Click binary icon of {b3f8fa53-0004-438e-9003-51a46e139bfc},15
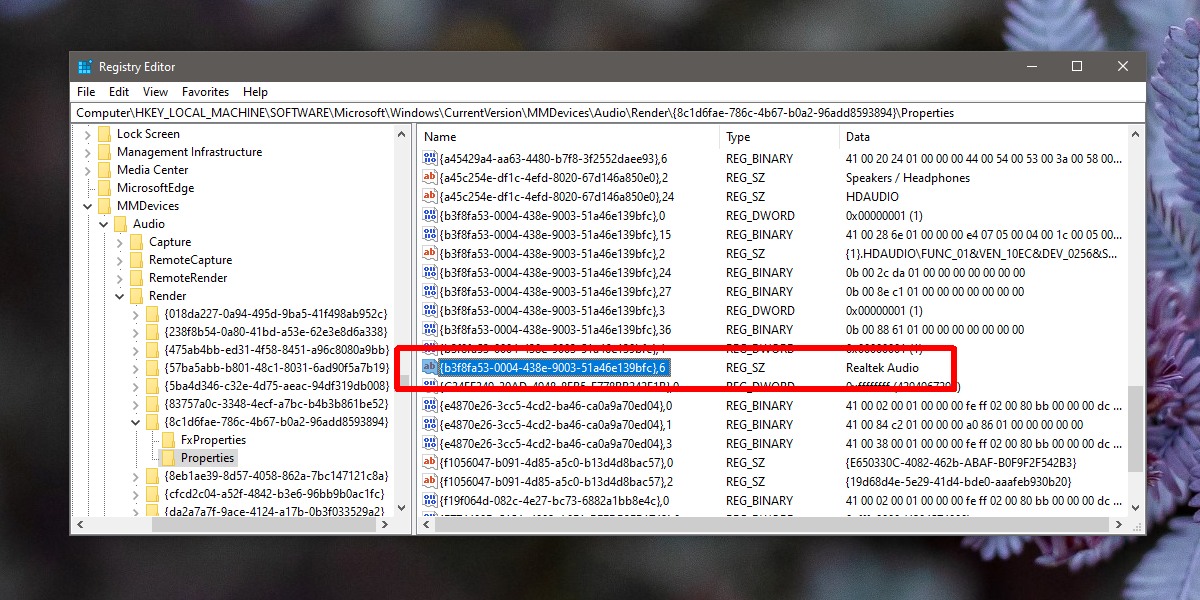Image resolution: width=1200 pixels, height=600 pixels. tap(430, 235)
